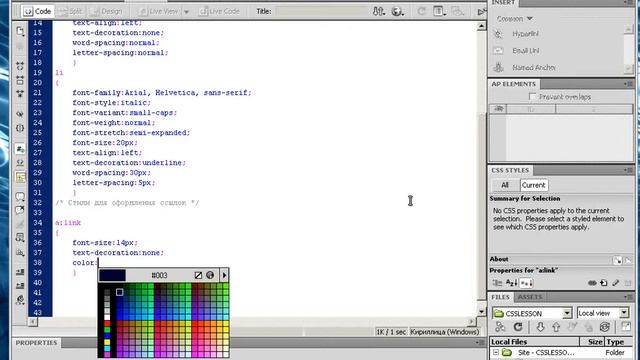Pick the yellow swatch in left column
Viewport: 640px width, 360px height.
point(107,342)
